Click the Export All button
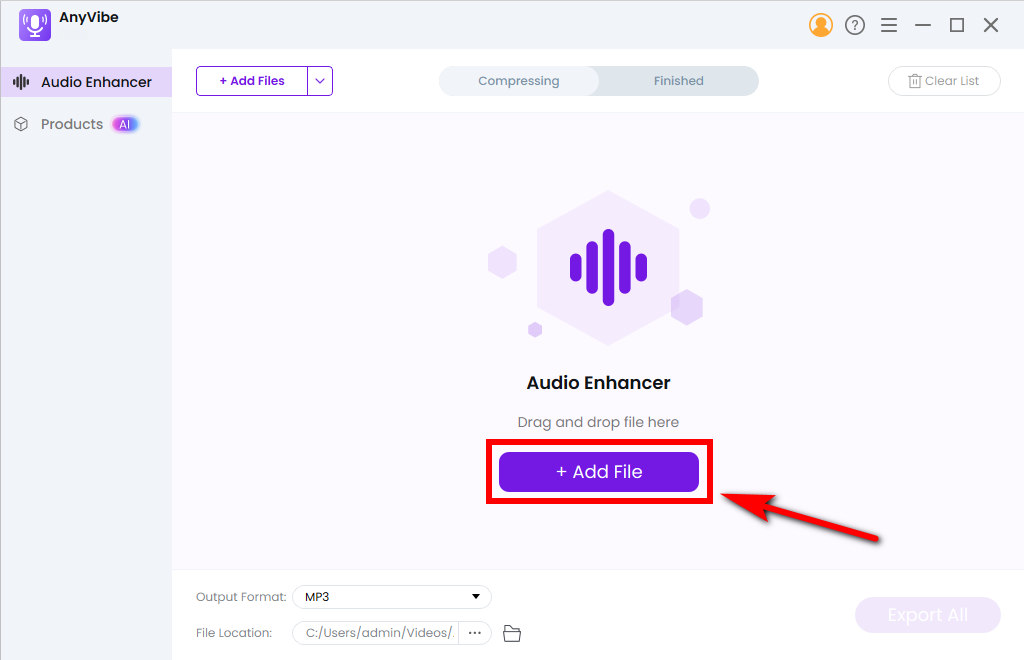 click(x=928, y=615)
